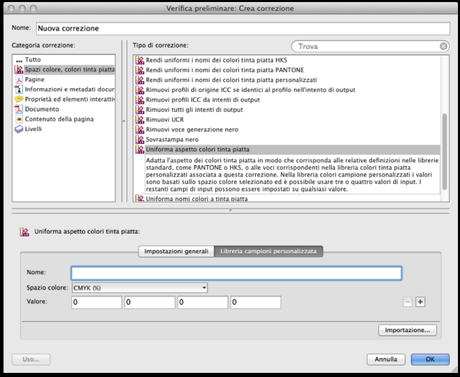Click icon beside nomi colori tinta piatta personalizzati
The width and height of the screenshot is (460, 377).
[x=140, y=80]
